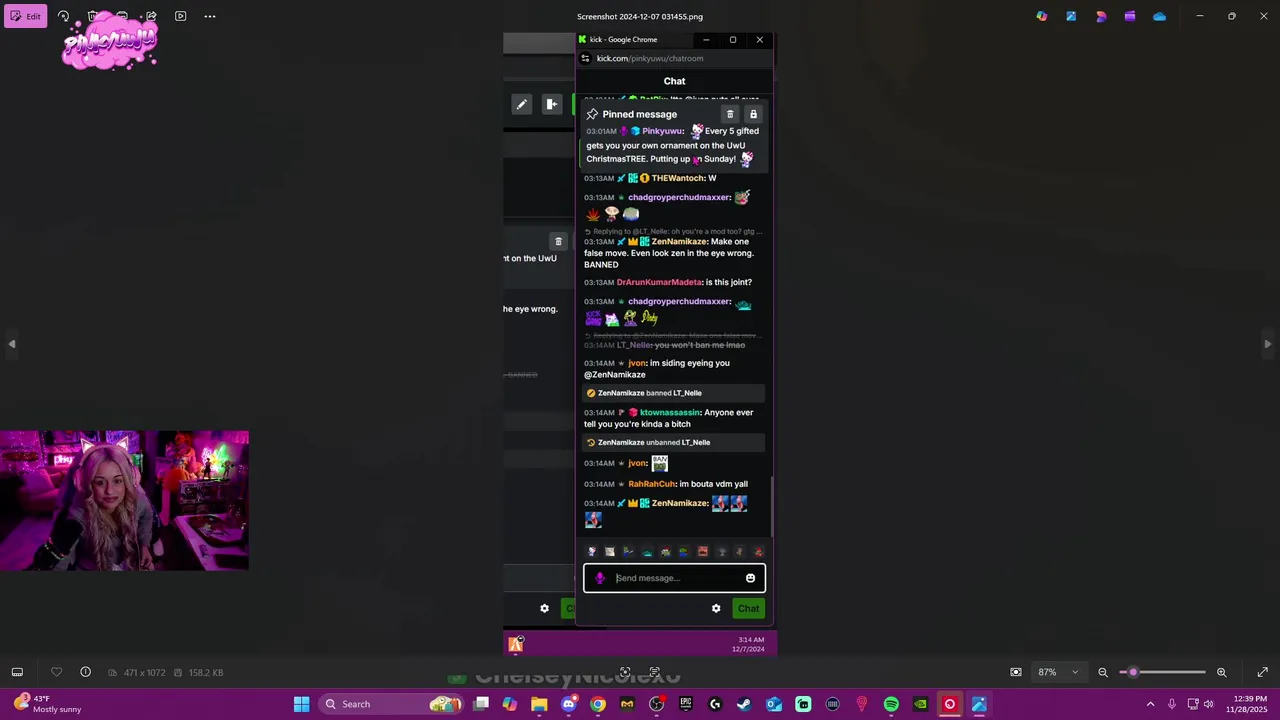This screenshot has height=720, width=1280.
Task: Click the ktownassassin username in chat
Action: click(670, 412)
